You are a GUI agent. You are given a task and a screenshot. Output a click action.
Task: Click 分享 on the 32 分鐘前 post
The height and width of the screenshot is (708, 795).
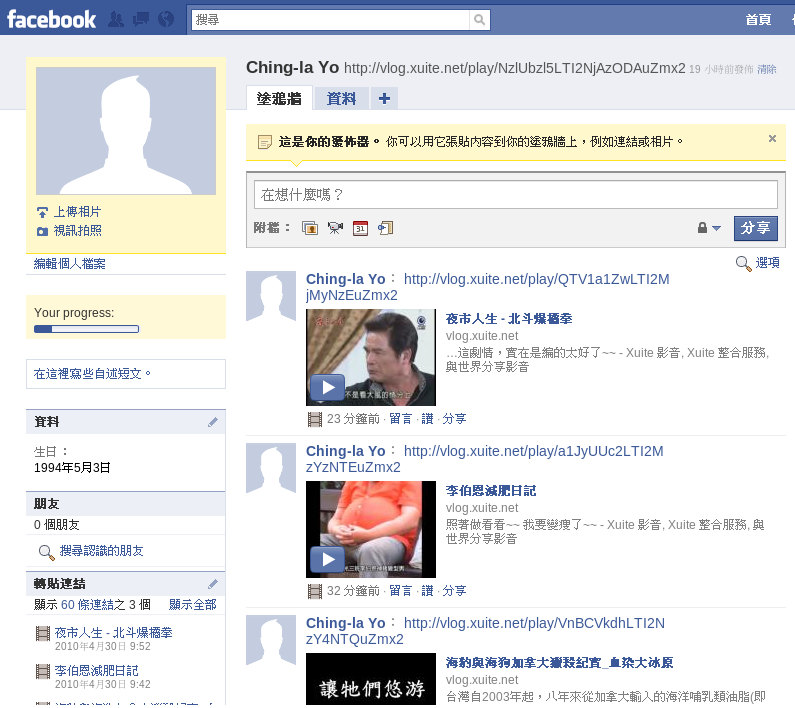(454, 591)
